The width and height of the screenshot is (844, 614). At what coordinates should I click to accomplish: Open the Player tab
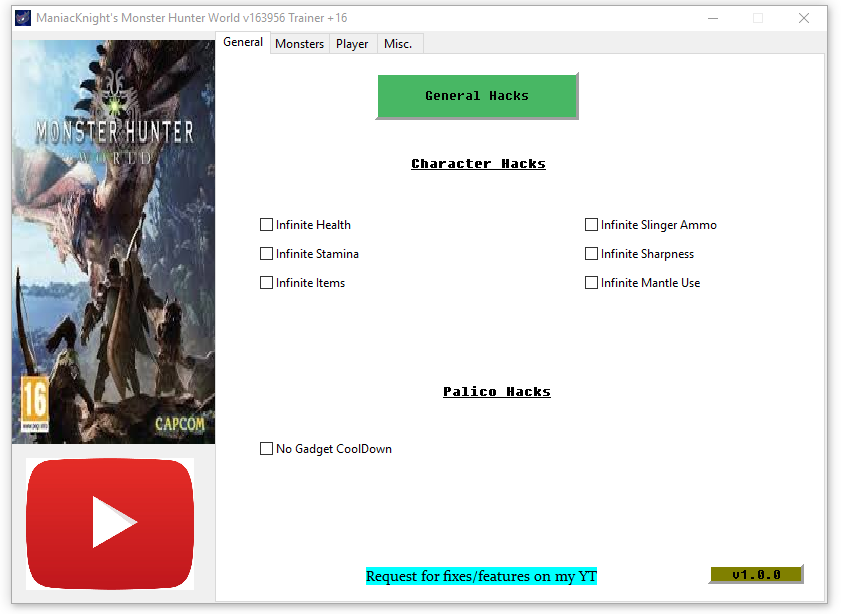[352, 44]
